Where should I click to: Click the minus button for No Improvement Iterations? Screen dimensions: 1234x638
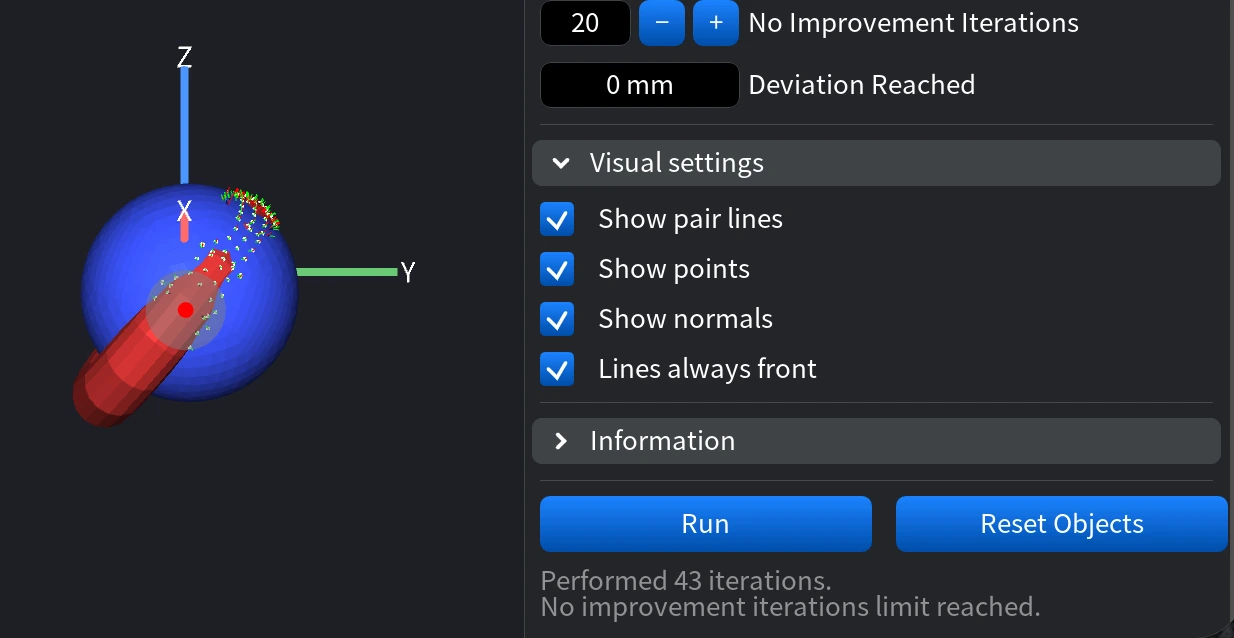pos(661,23)
